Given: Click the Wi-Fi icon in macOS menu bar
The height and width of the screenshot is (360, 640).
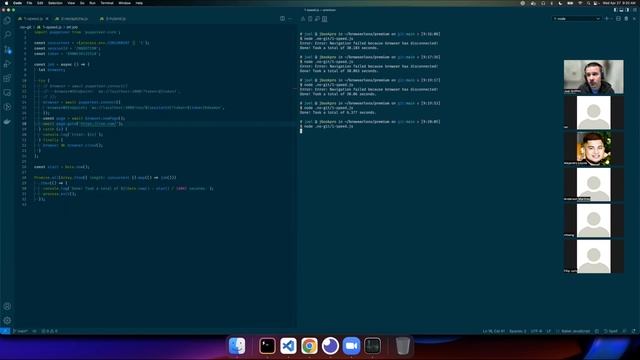Looking at the screenshot, I should pos(580,3).
